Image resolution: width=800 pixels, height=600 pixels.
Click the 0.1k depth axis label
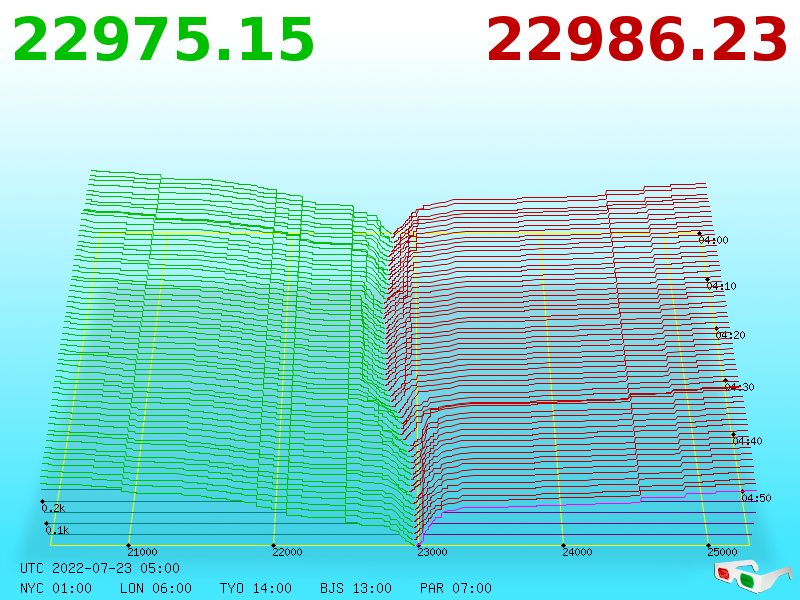(57, 530)
